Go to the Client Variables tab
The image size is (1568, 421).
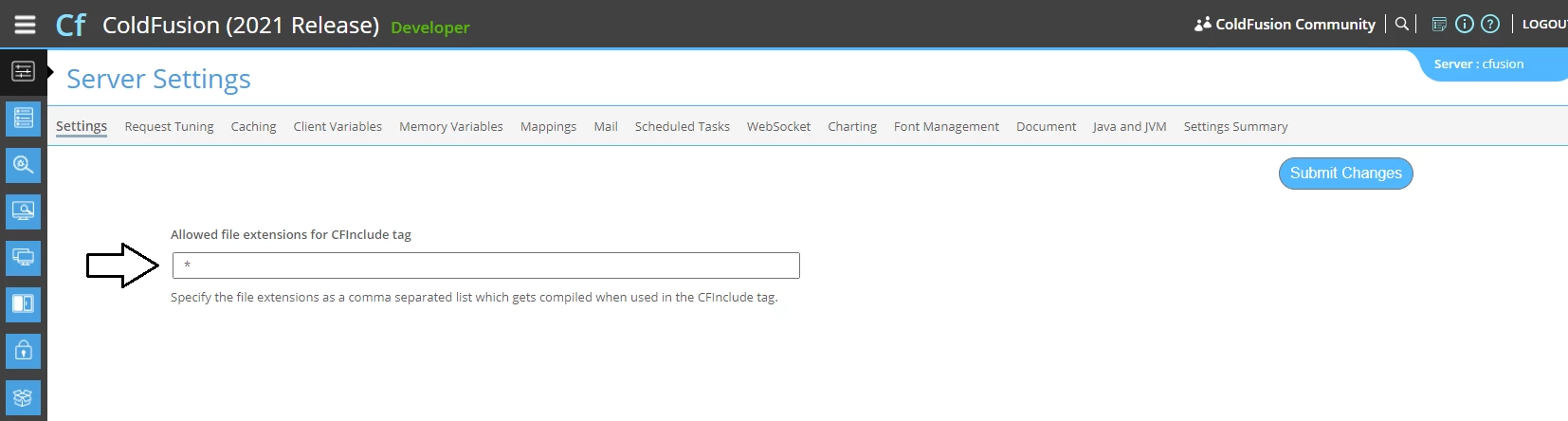[337, 127]
